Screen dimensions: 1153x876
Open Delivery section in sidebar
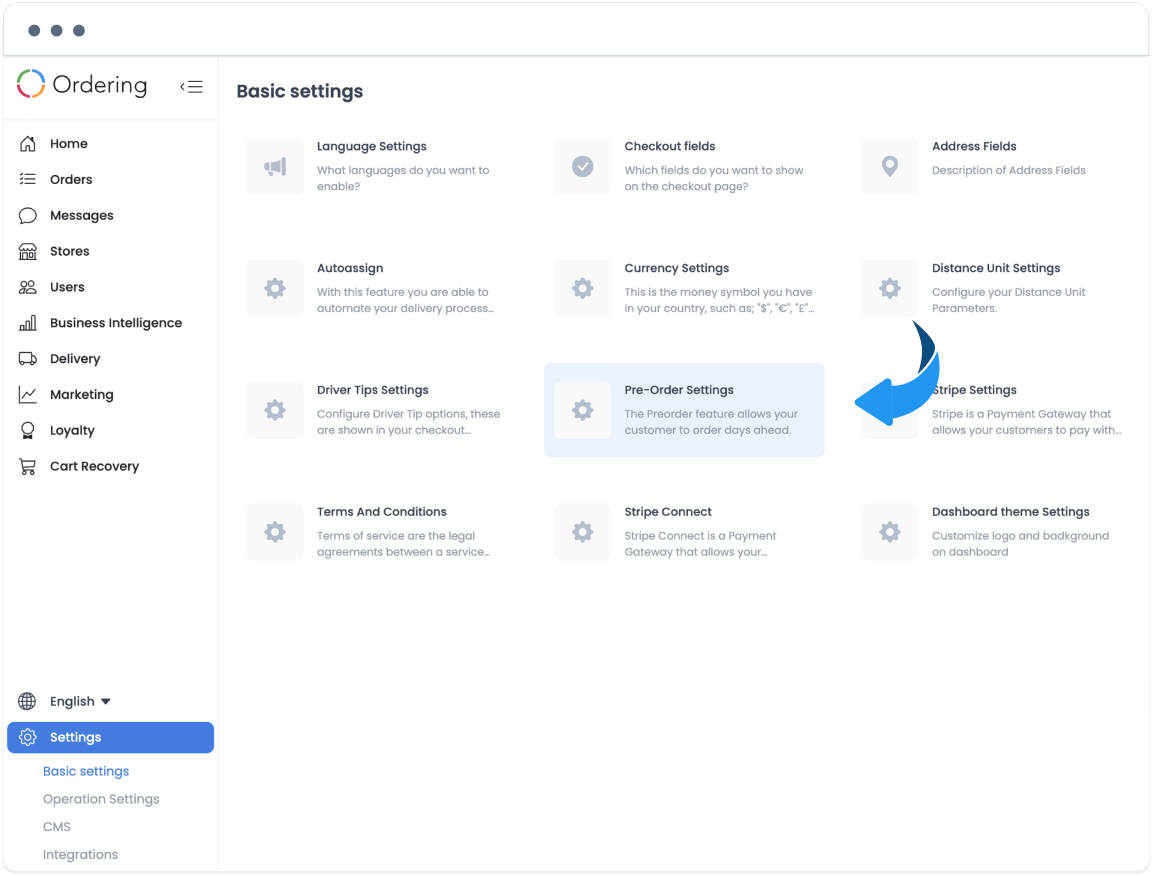(74, 359)
